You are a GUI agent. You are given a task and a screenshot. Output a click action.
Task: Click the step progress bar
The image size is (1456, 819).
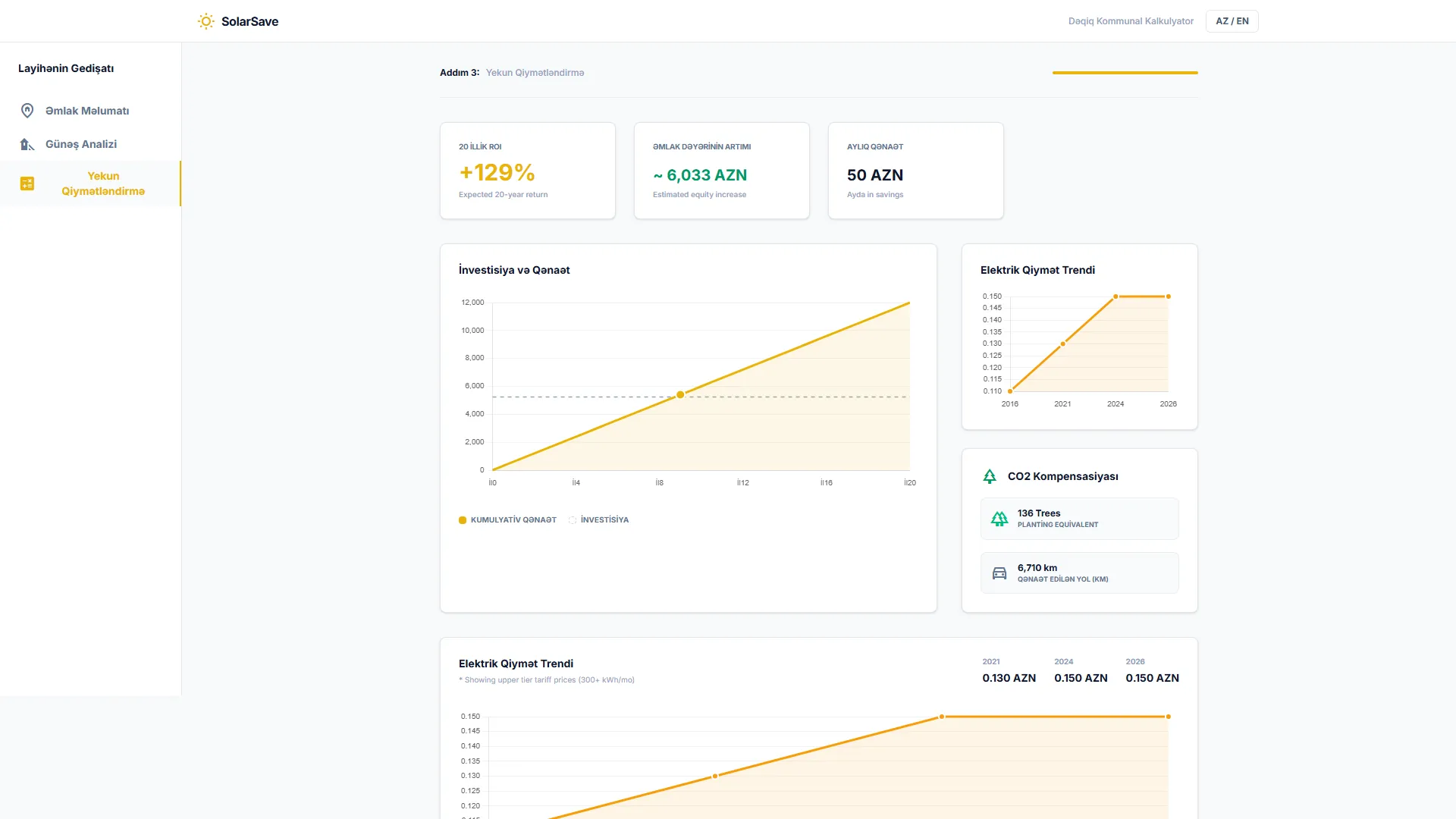pyautogui.click(x=1125, y=73)
